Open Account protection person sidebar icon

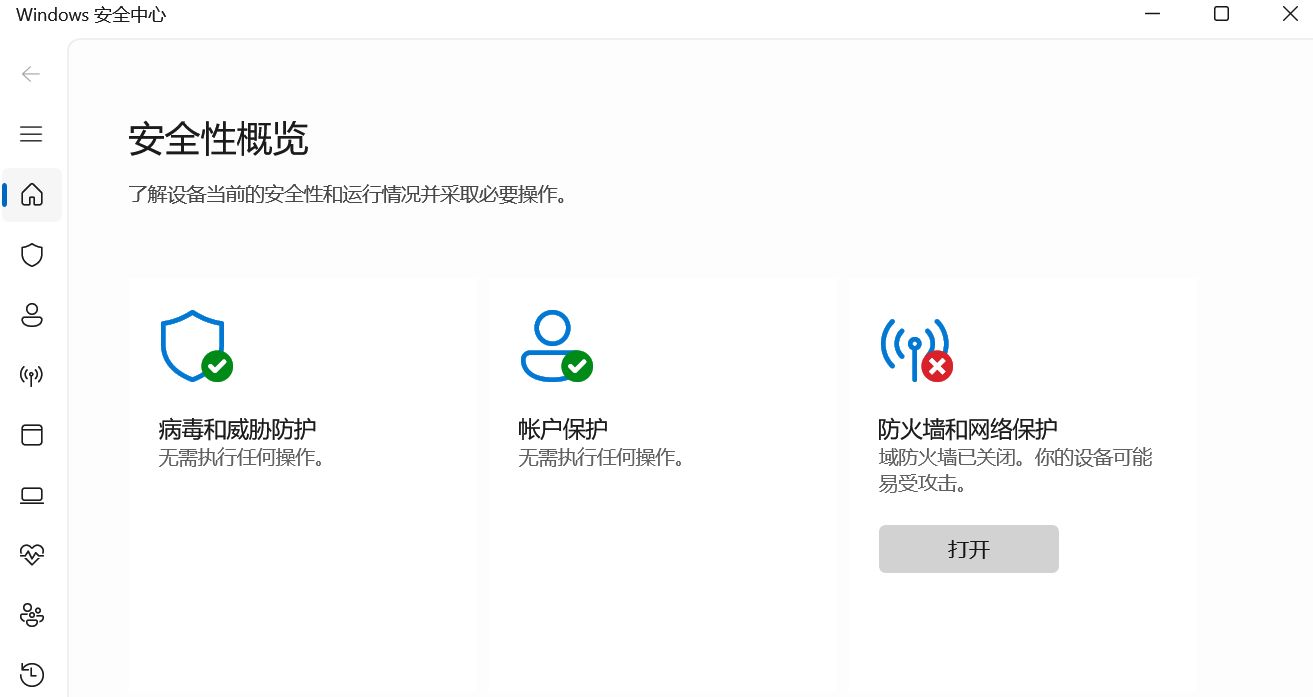click(32, 315)
